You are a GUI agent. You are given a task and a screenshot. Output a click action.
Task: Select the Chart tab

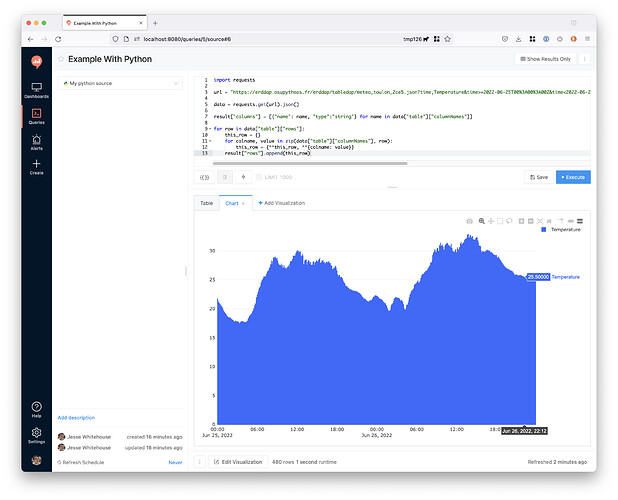(x=232, y=203)
